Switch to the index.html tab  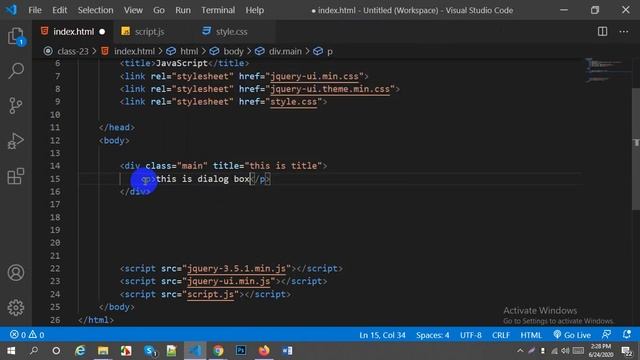pos(73,31)
